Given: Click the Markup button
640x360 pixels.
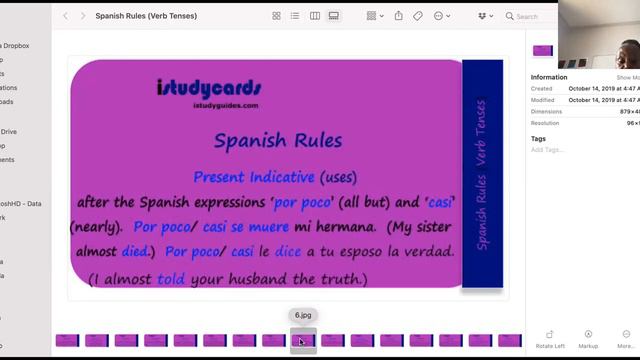Looking at the screenshot, I should click(x=588, y=339).
